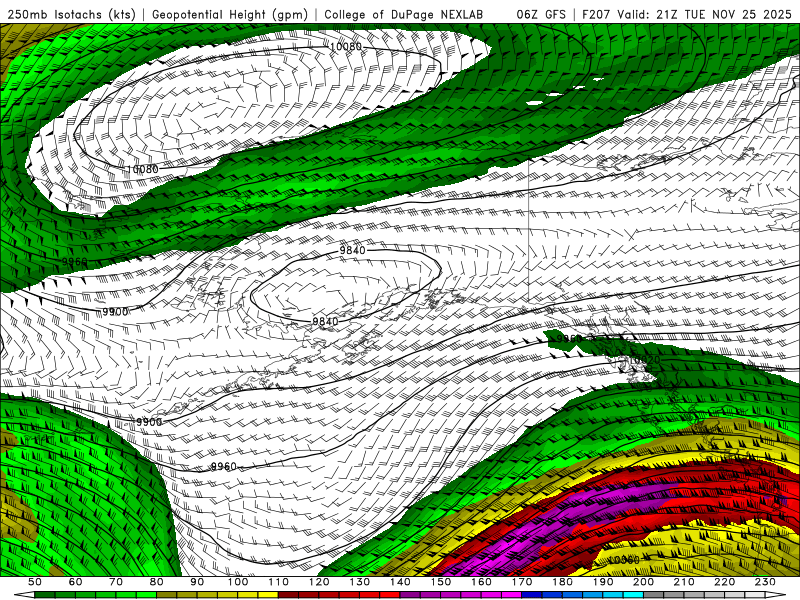The image size is (800, 600).
Task: Click the '250mb Isotachs (kts)' title text
Action: [72, 15]
